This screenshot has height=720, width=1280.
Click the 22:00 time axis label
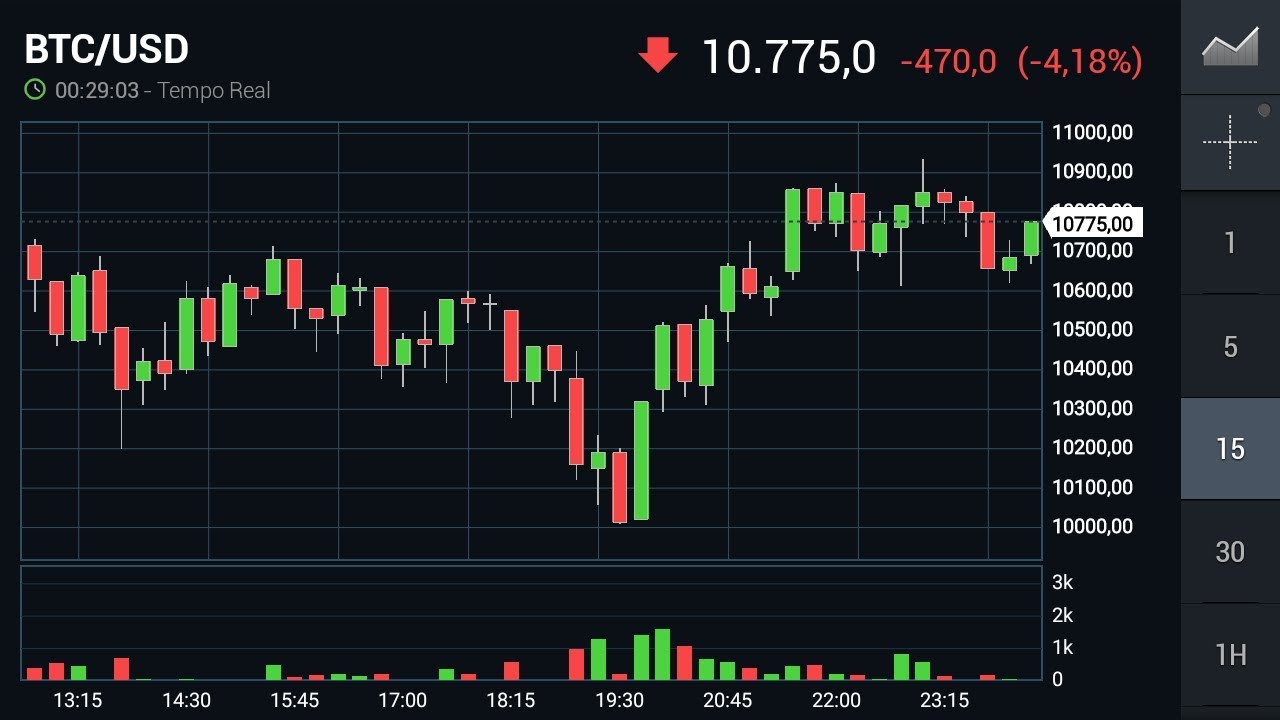tap(836, 700)
